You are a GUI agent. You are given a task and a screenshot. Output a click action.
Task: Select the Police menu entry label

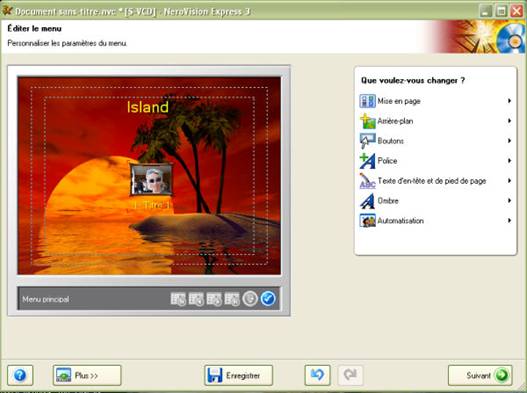pyautogui.click(x=387, y=161)
